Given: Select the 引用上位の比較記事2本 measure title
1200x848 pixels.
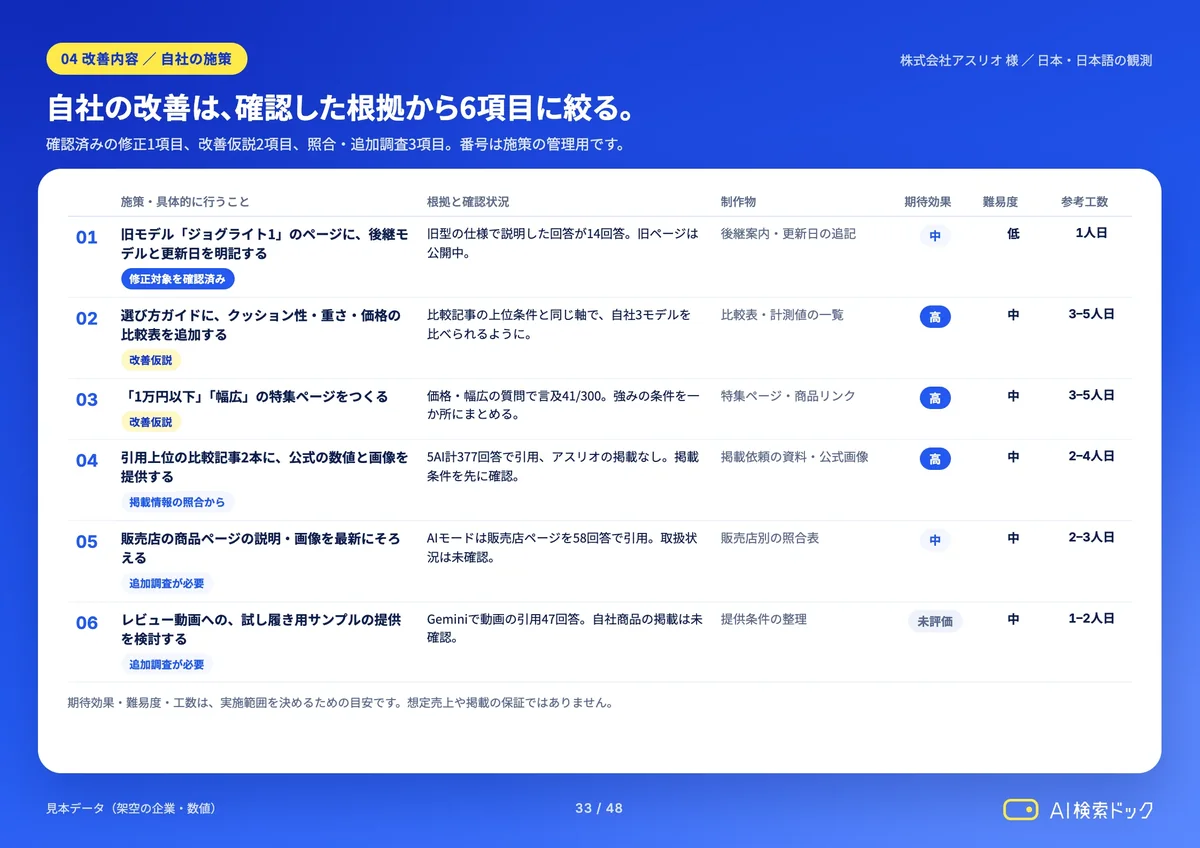Looking at the screenshot, I should click(x=264, y=467).
